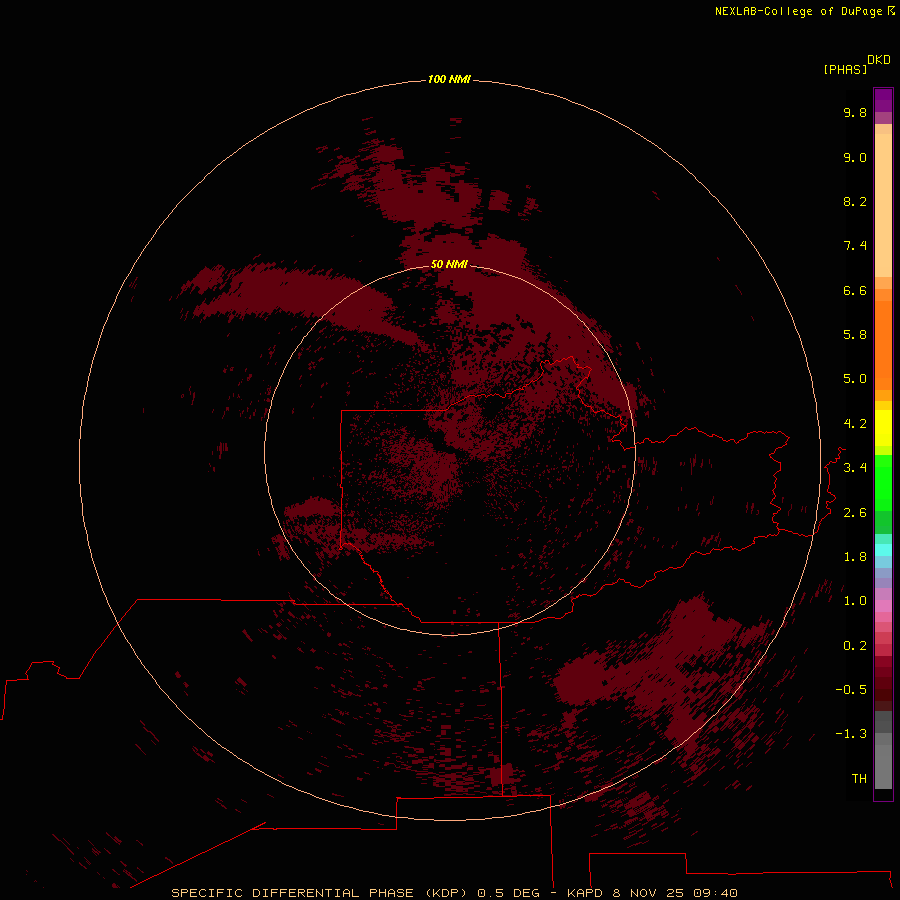900x900 pixels.
Task: Click the pink segment of the color bar
Action: tap(883, 606)
